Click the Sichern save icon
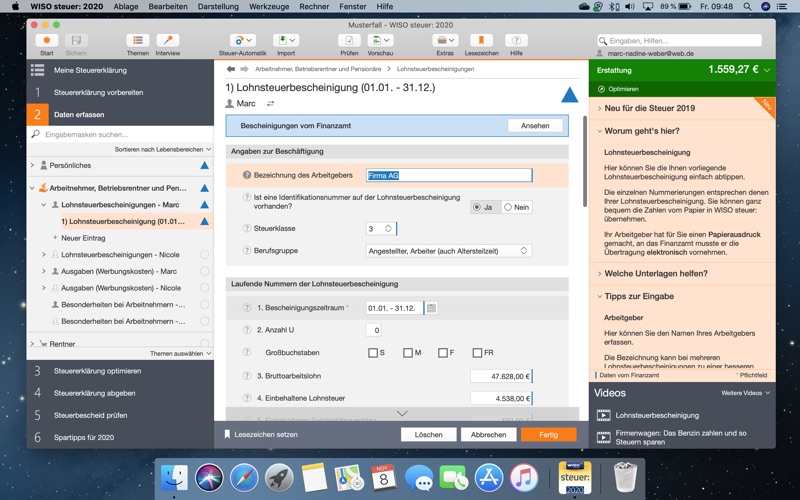800x500 pixels. pos(76,40)
